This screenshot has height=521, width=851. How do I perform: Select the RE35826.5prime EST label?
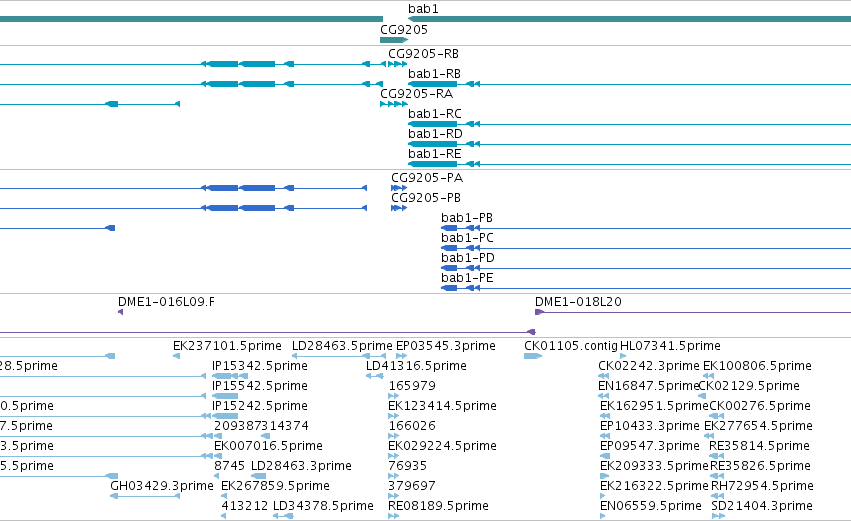(x=760, y=466)
